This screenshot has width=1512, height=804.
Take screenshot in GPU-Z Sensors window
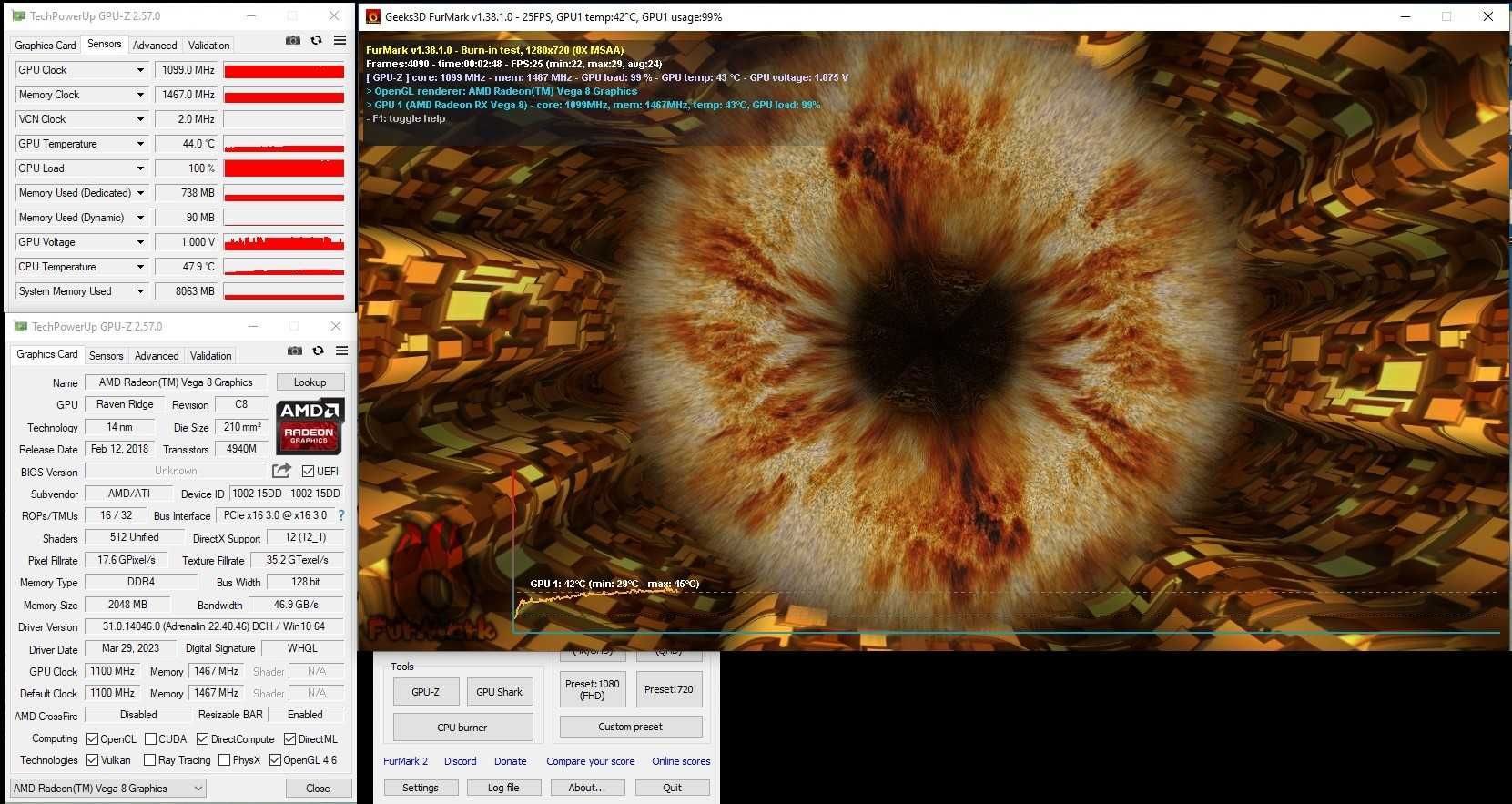[x=293, y=40]
